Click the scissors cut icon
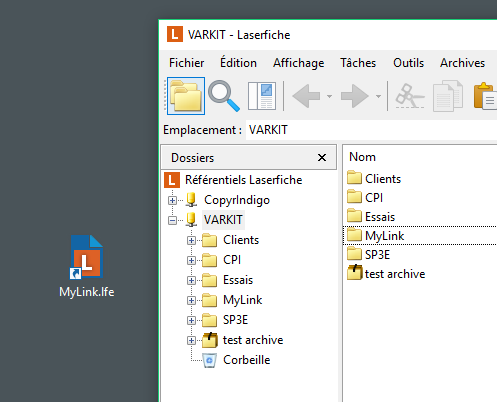This screenshot has width=497, height=402. (x=410, y=96)
